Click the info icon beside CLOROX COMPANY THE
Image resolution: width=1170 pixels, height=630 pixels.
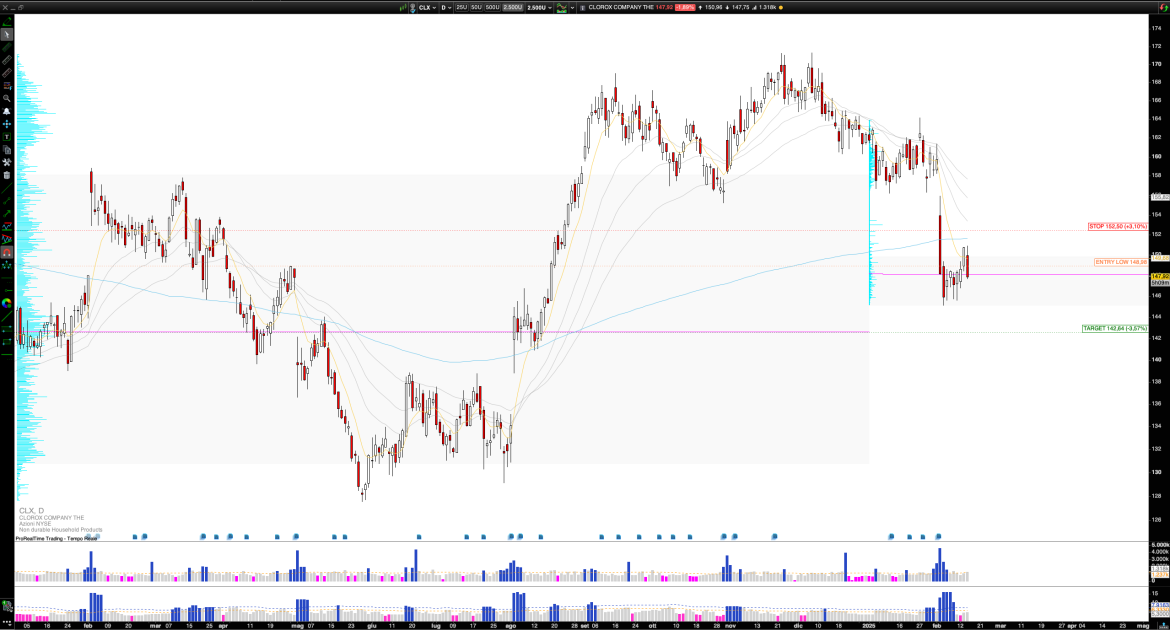pyautogui.click(x=583, y=7)
